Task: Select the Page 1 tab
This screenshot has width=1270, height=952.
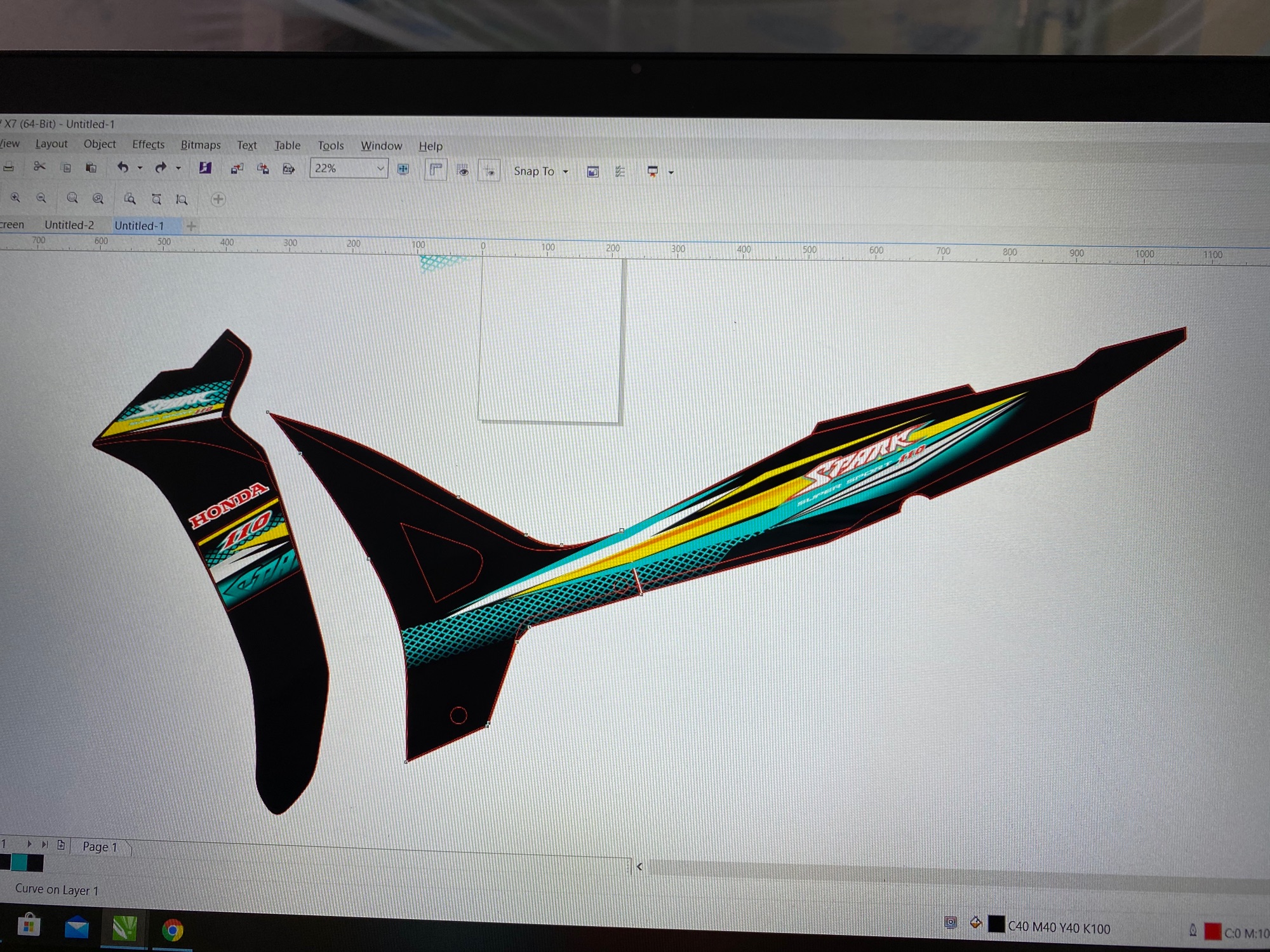Action: [x=100, y=847]
